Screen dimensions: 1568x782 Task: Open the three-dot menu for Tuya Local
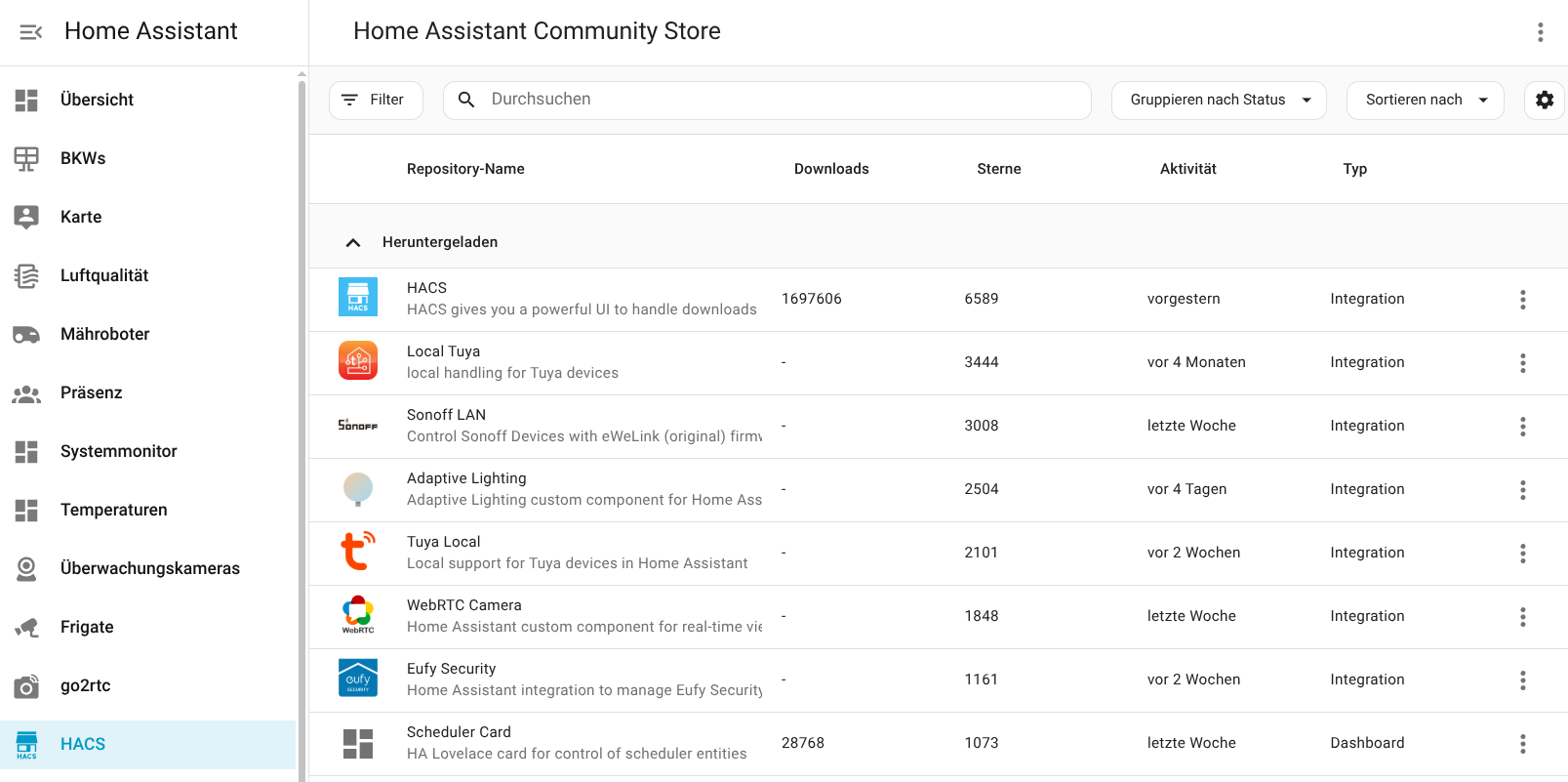click(x=1523, y=554)
